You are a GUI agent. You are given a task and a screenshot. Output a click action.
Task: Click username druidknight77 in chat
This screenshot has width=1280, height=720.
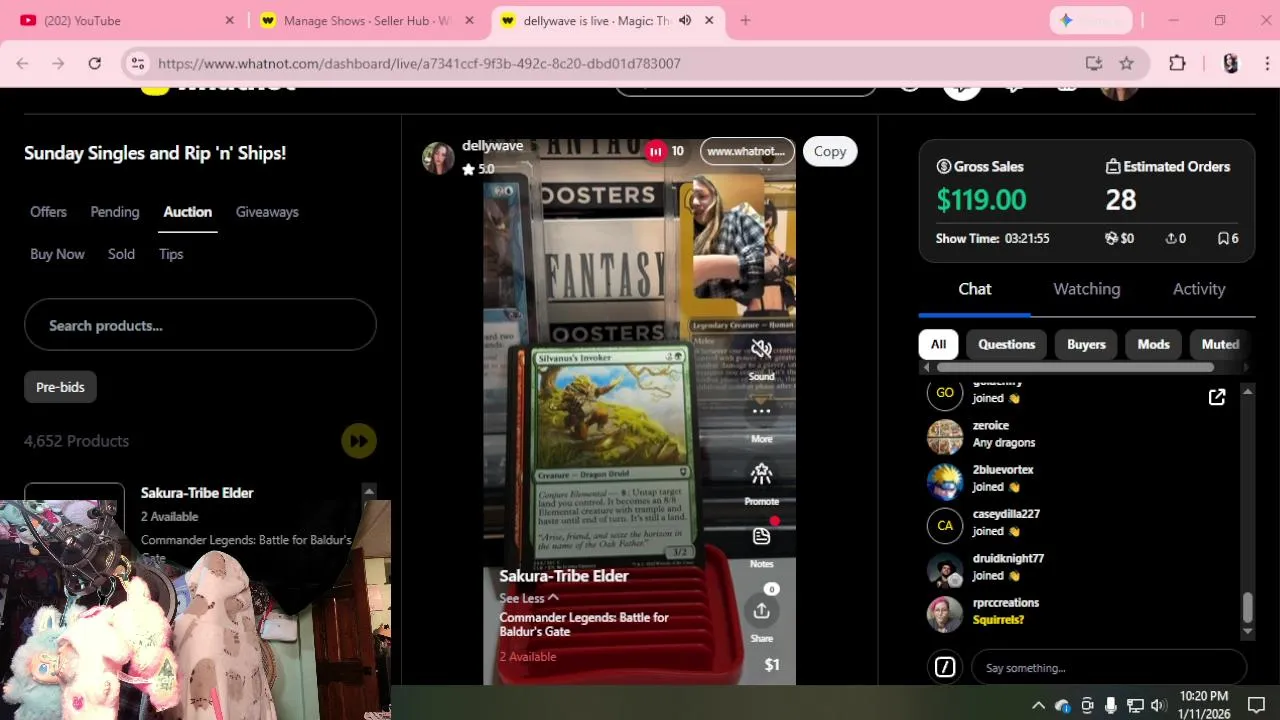click(x=1008, y=558)
